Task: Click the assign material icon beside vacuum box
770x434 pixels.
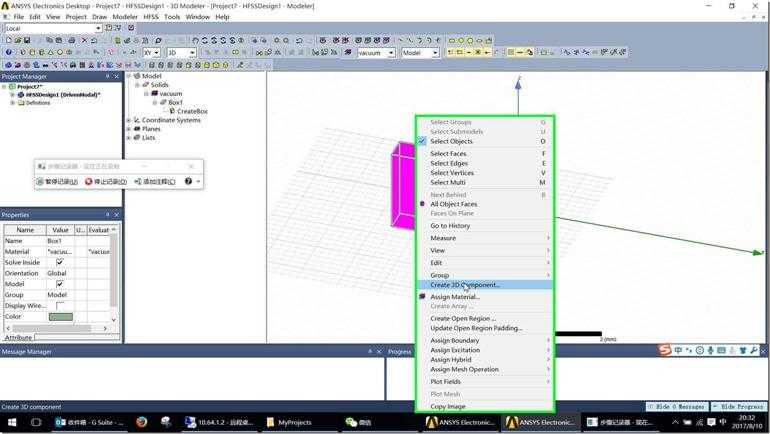Action: point(348,53)
